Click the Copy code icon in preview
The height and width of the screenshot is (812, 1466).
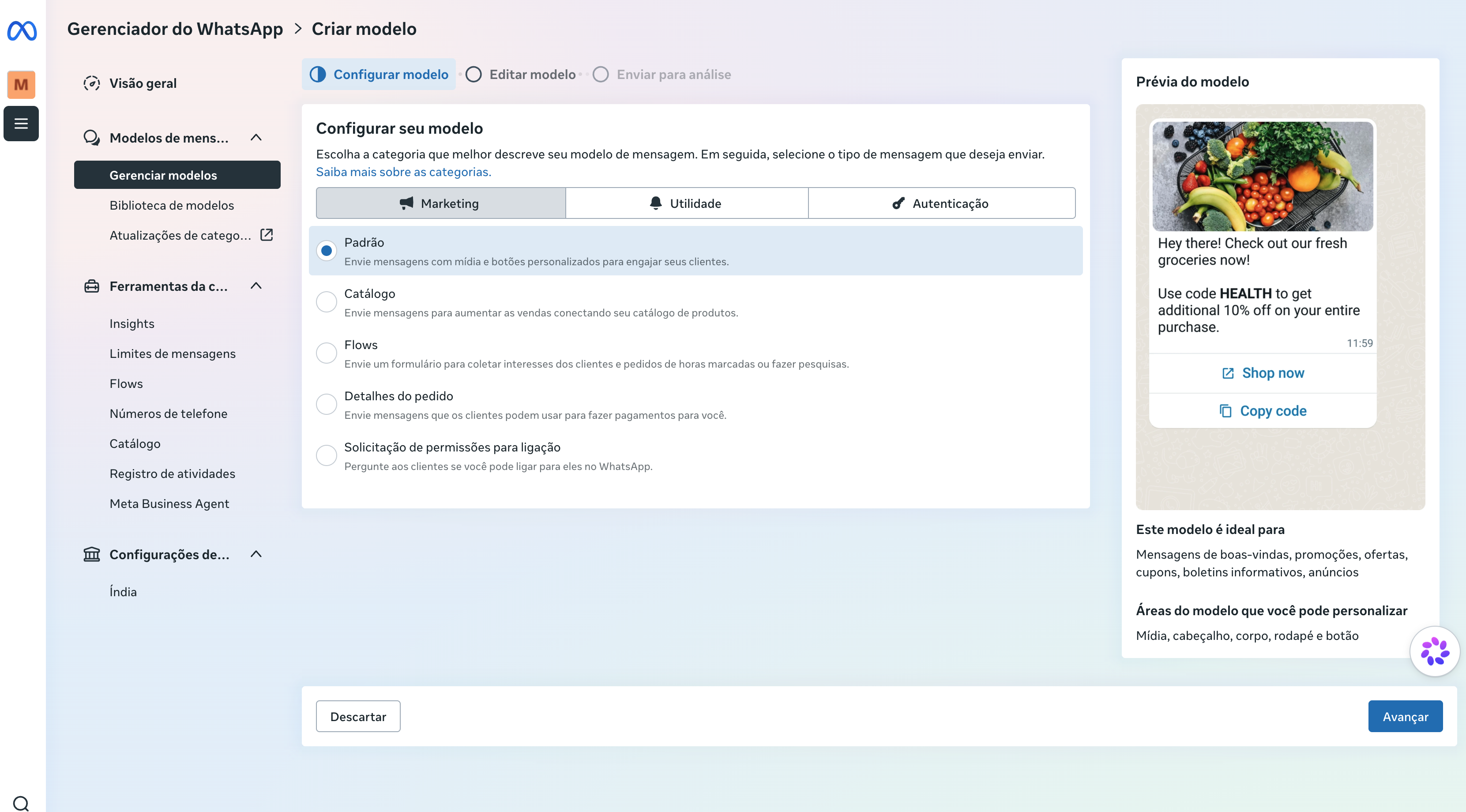coord(1226,411)
